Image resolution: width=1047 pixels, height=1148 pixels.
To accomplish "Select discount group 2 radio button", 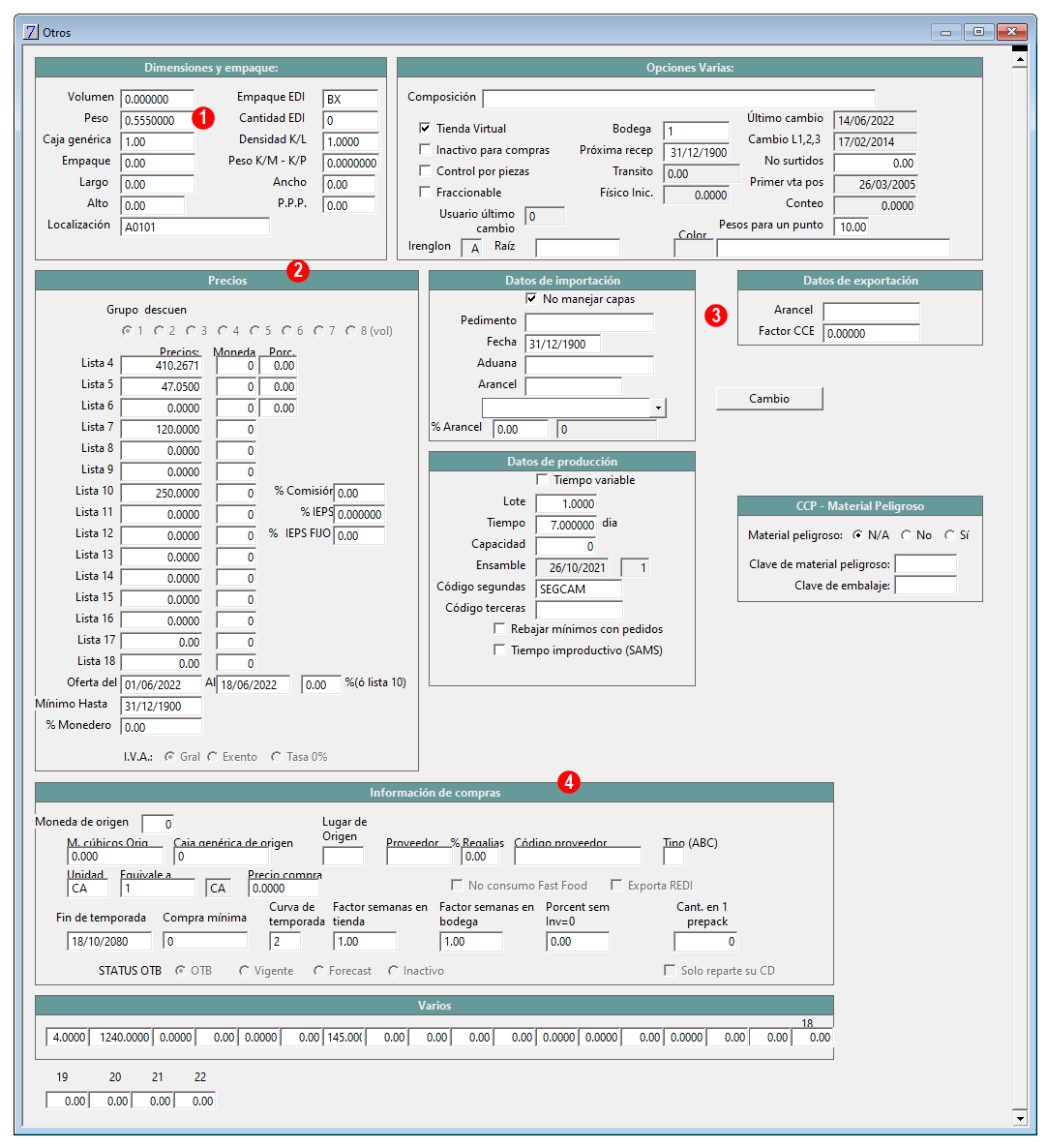I will click(159, 331).
